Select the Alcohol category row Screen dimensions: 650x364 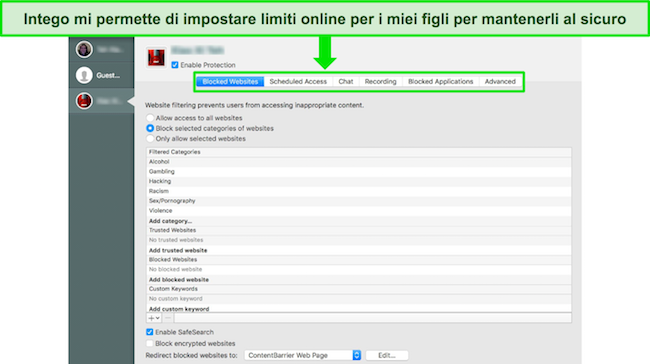[359, 162]
